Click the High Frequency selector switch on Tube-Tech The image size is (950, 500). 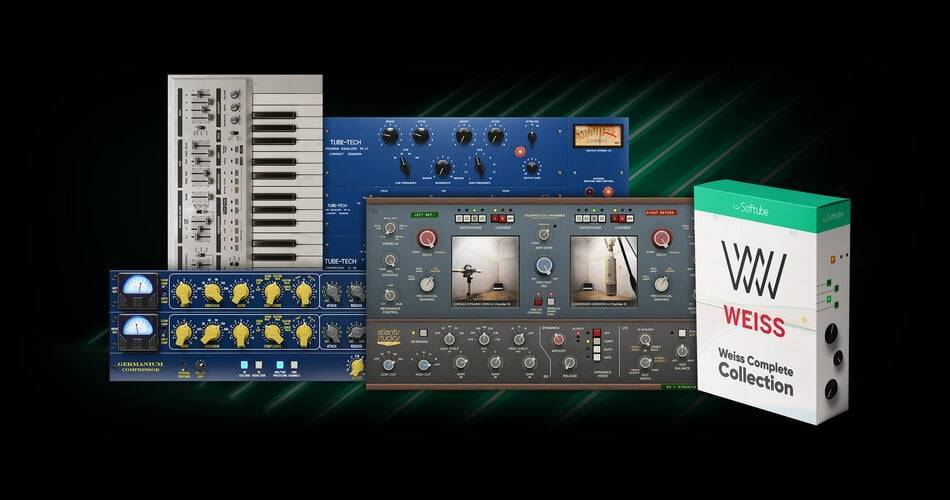(x=479, y=165)
